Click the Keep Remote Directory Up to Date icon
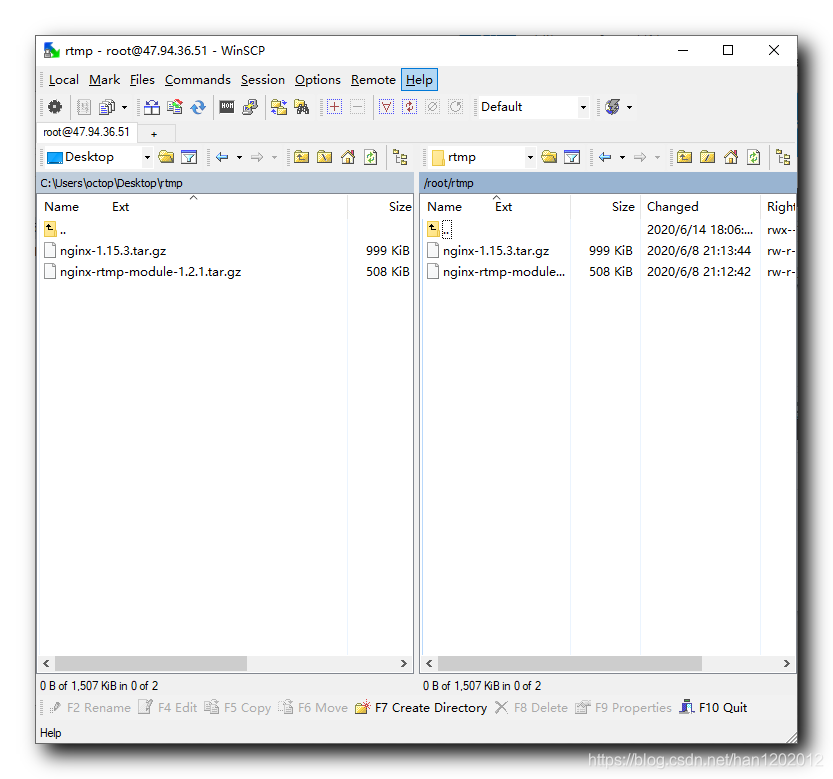833x779 pixels. coord(198,107)
